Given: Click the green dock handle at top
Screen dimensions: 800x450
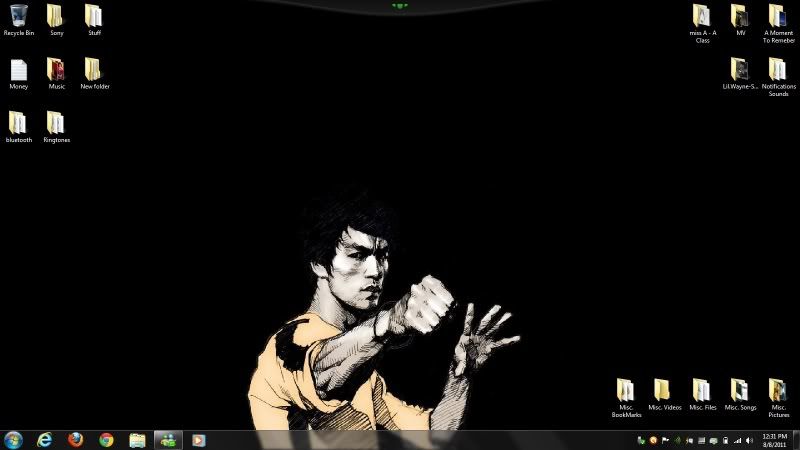Looking at the screenshot, I should coord(399,6).
